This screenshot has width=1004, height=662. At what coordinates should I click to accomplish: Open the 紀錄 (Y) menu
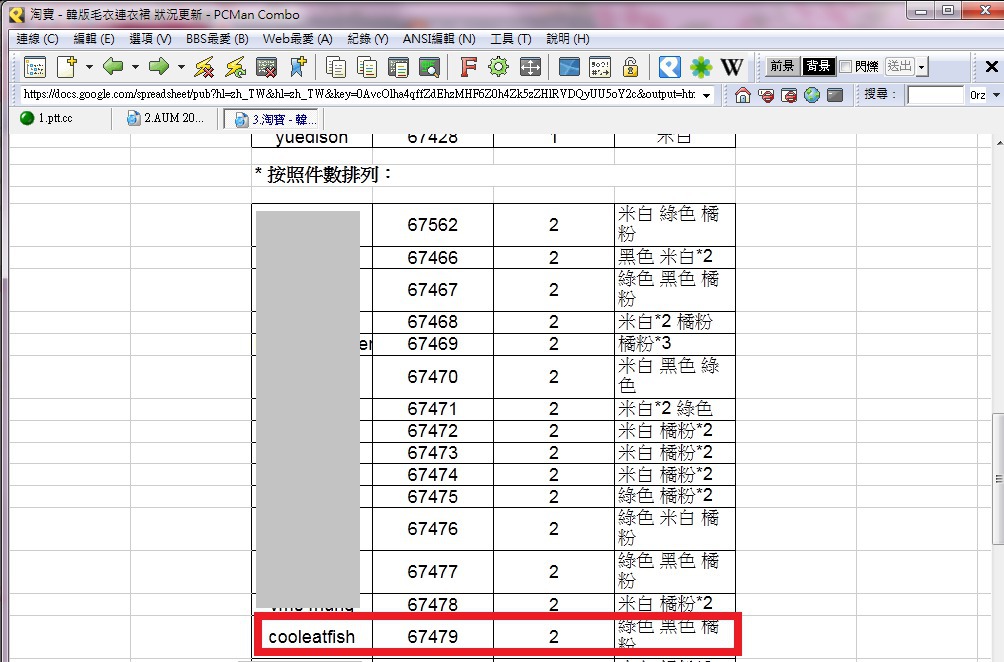pyautogui.click(x=368, y=39)
